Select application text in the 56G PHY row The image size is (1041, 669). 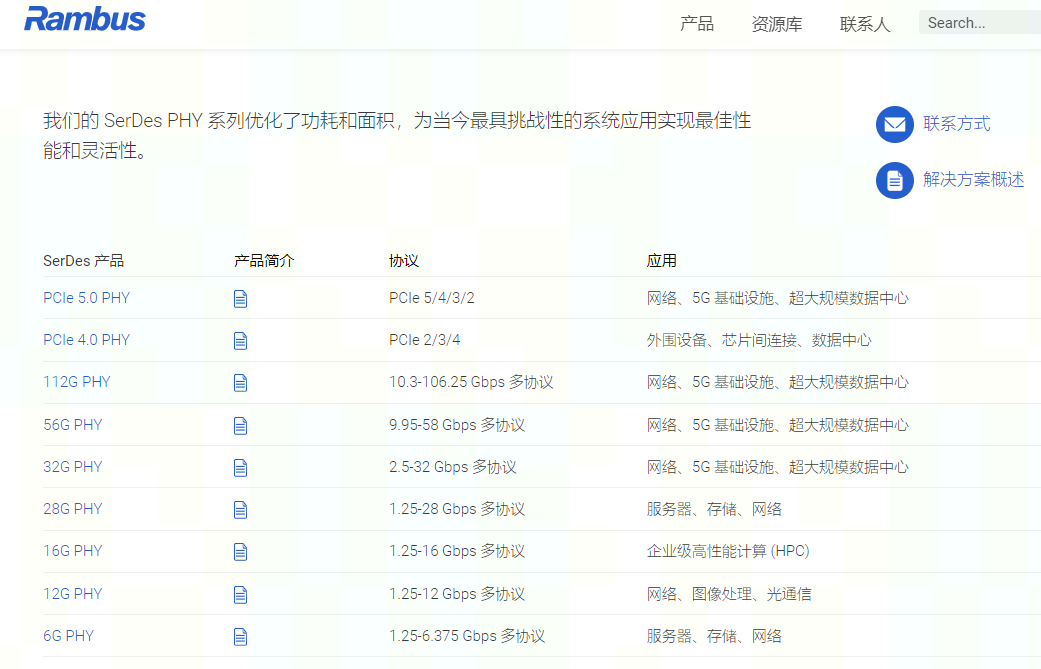coord(777,425)
